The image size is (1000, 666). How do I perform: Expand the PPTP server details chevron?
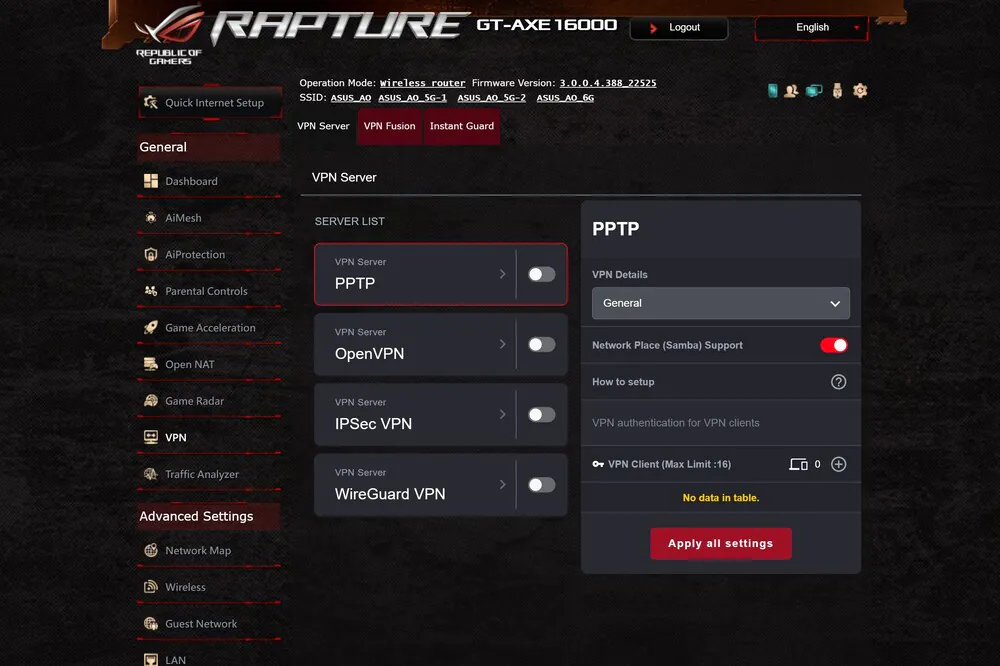503,274
